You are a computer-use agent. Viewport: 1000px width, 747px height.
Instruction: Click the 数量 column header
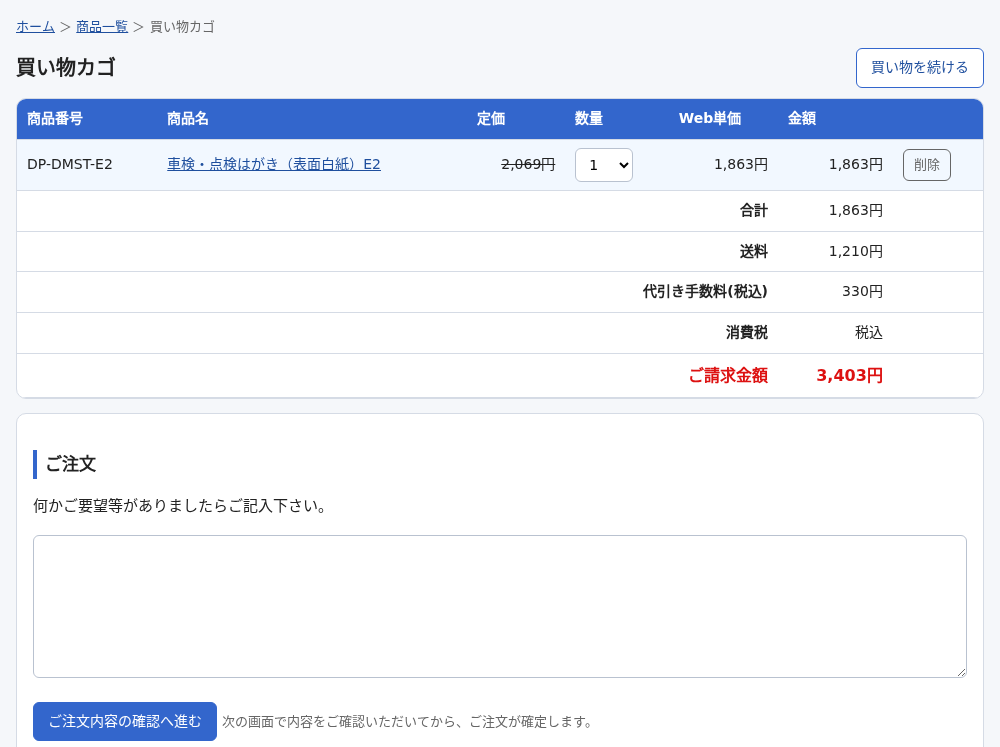point(589,119)
